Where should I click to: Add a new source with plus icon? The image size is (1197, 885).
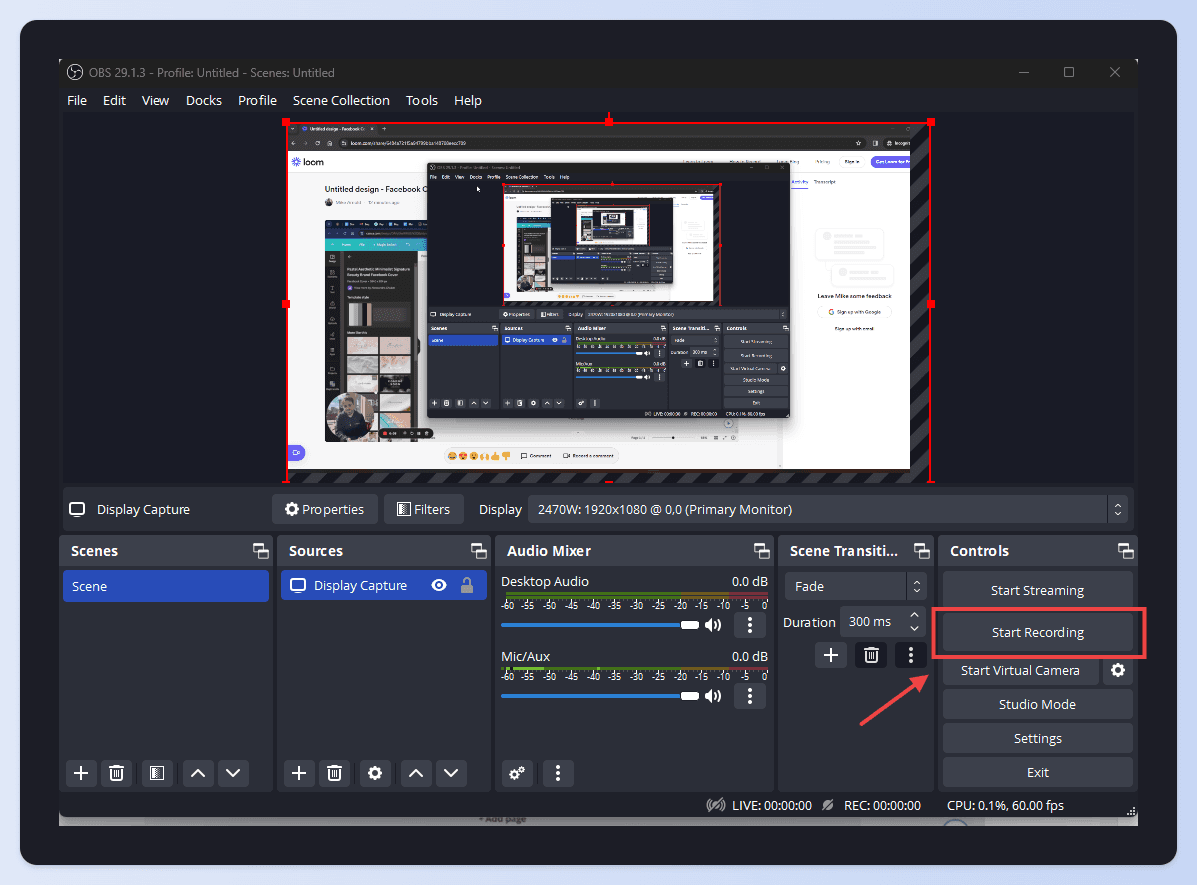[299, 773]
